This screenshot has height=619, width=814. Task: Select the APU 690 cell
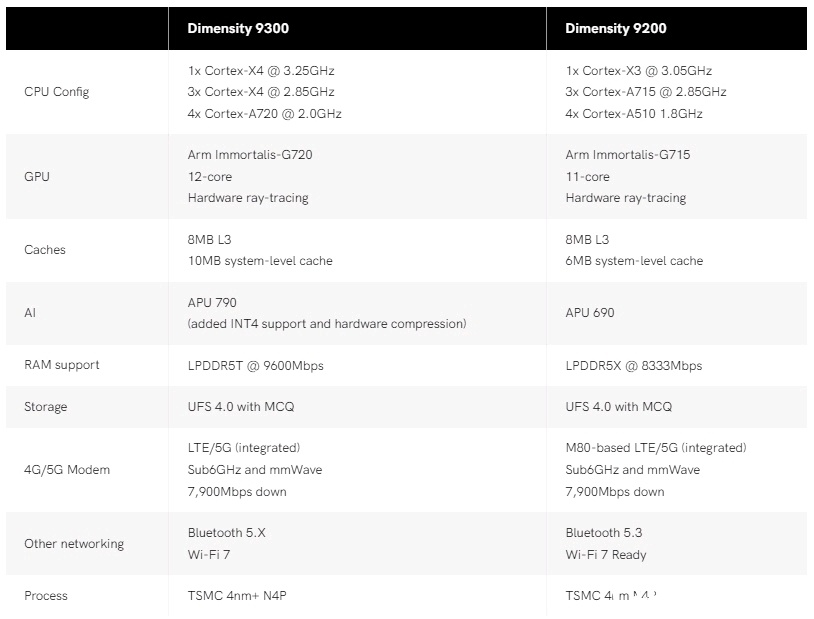click(x=590, y=313)
